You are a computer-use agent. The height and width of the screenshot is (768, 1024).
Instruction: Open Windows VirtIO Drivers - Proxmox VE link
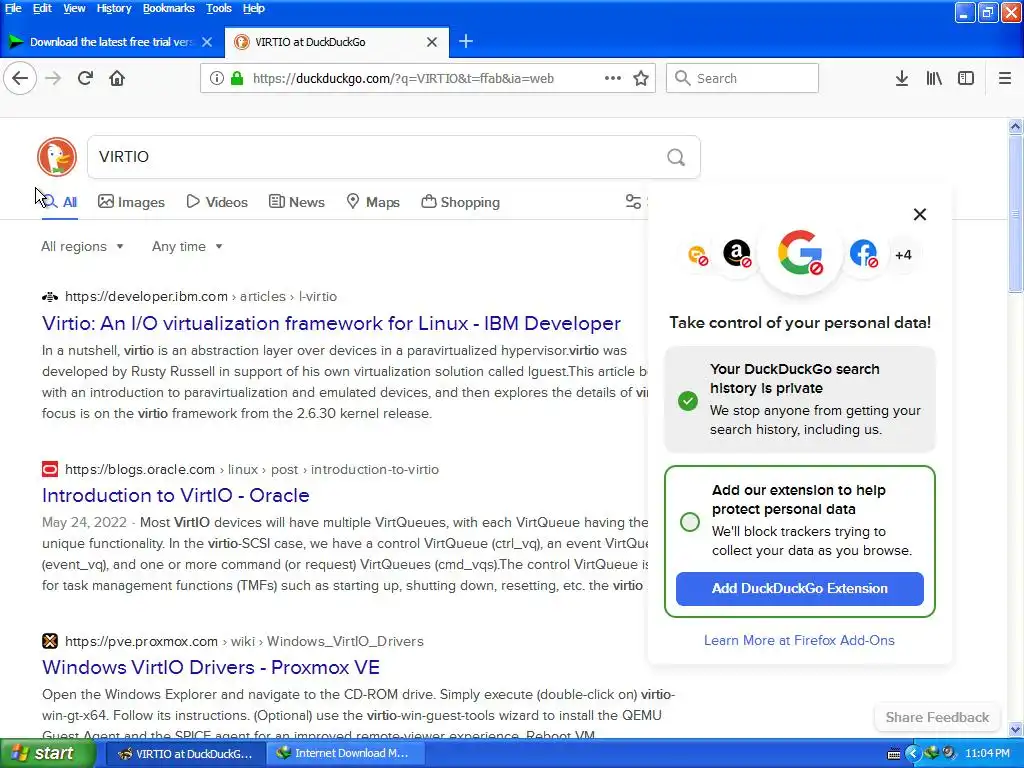211,667
